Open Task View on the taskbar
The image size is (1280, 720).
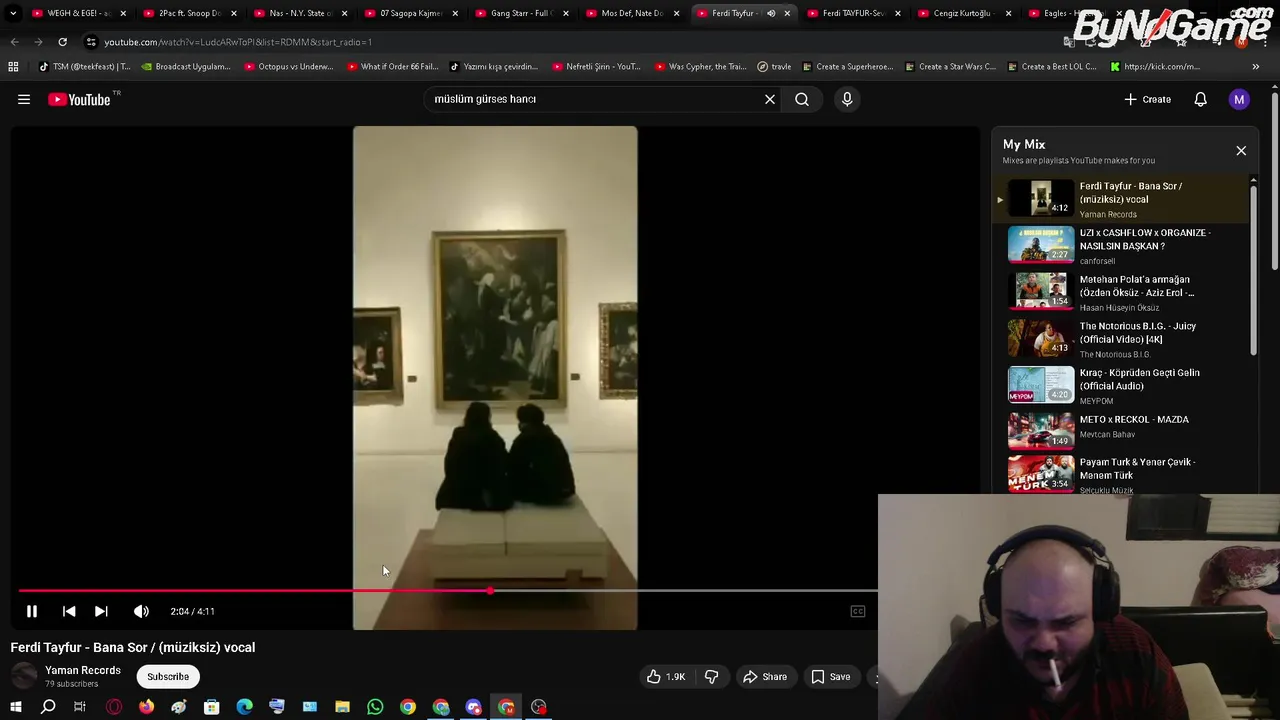tap(80, 708)
